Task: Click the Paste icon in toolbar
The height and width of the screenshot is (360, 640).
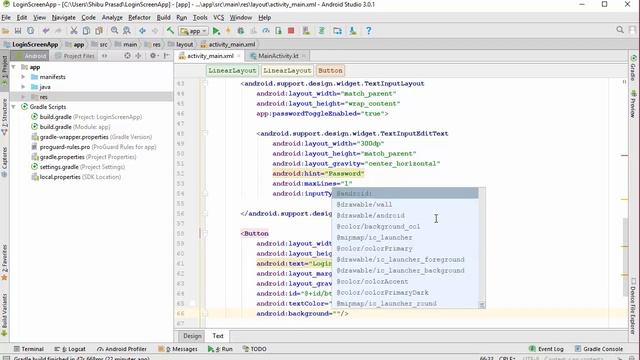Action: (x=99, y=31)
